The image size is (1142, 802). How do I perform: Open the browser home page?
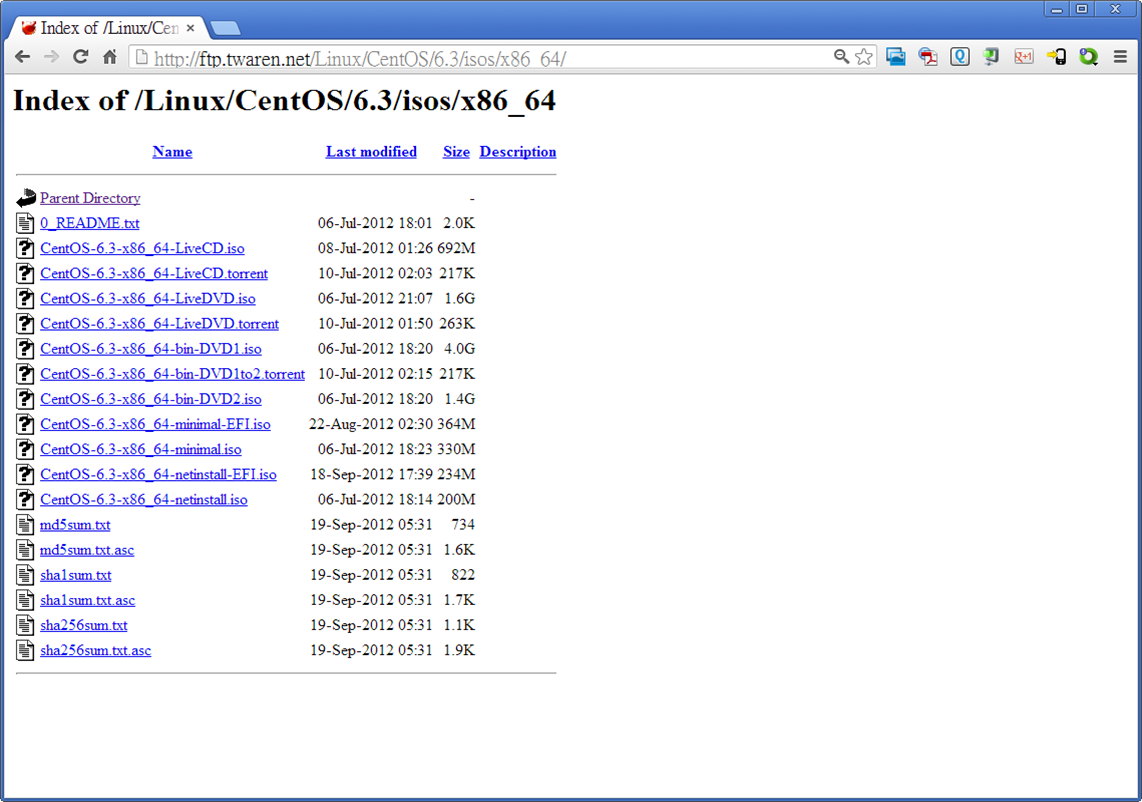click(109, 57)
